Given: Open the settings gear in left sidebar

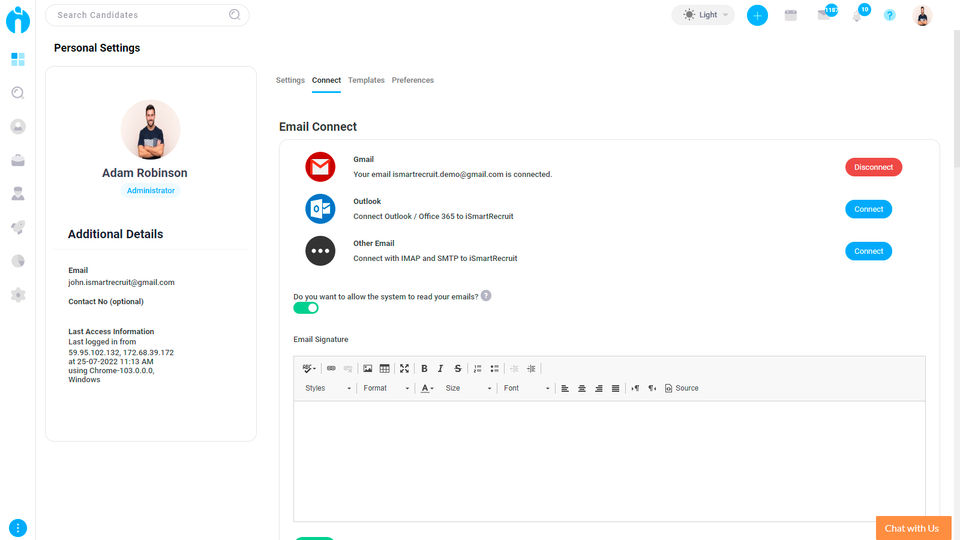Looking at the screenshot, I should pos(18,294).
